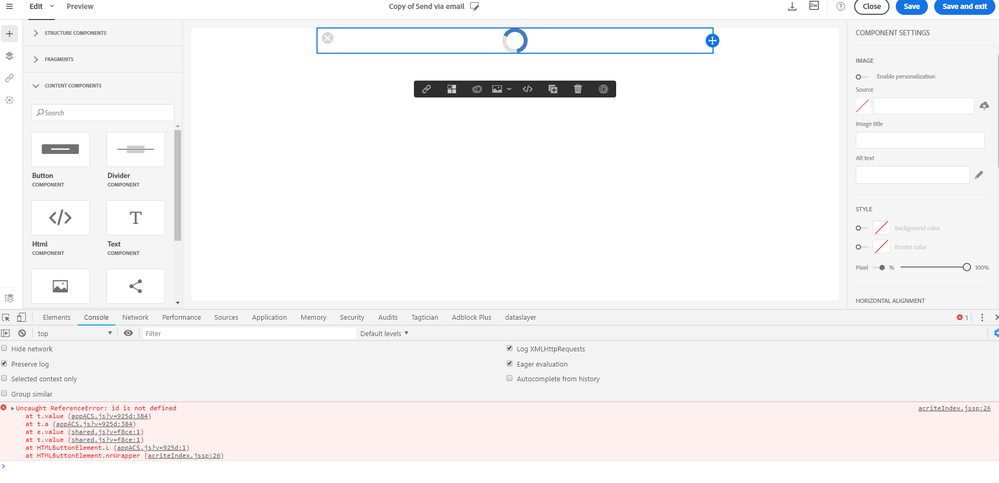999x483 pixels.
Task: Click the round last icon on the floating toolbar
Action: [x=603, y=89]
